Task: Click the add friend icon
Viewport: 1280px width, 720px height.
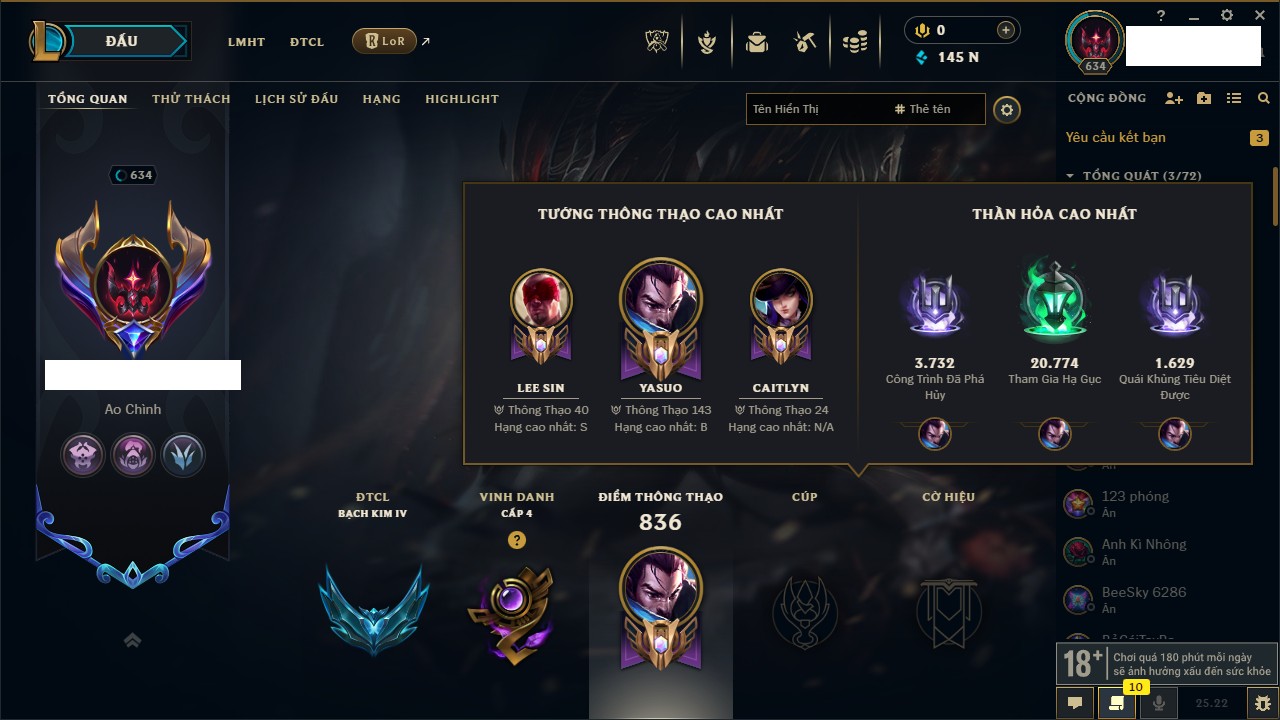Action: (1174, 98)
